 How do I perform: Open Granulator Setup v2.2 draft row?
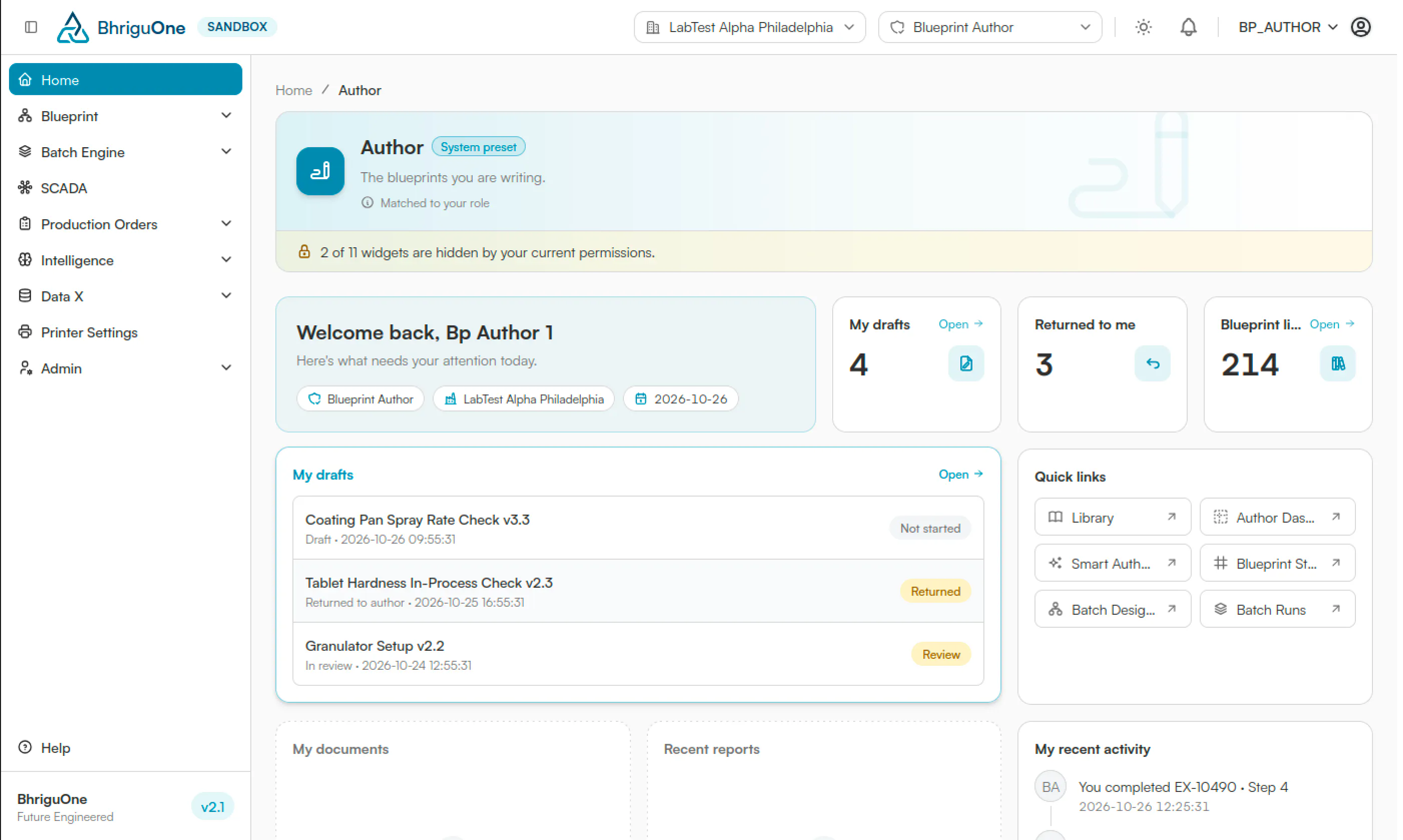(x=638, y=654)
